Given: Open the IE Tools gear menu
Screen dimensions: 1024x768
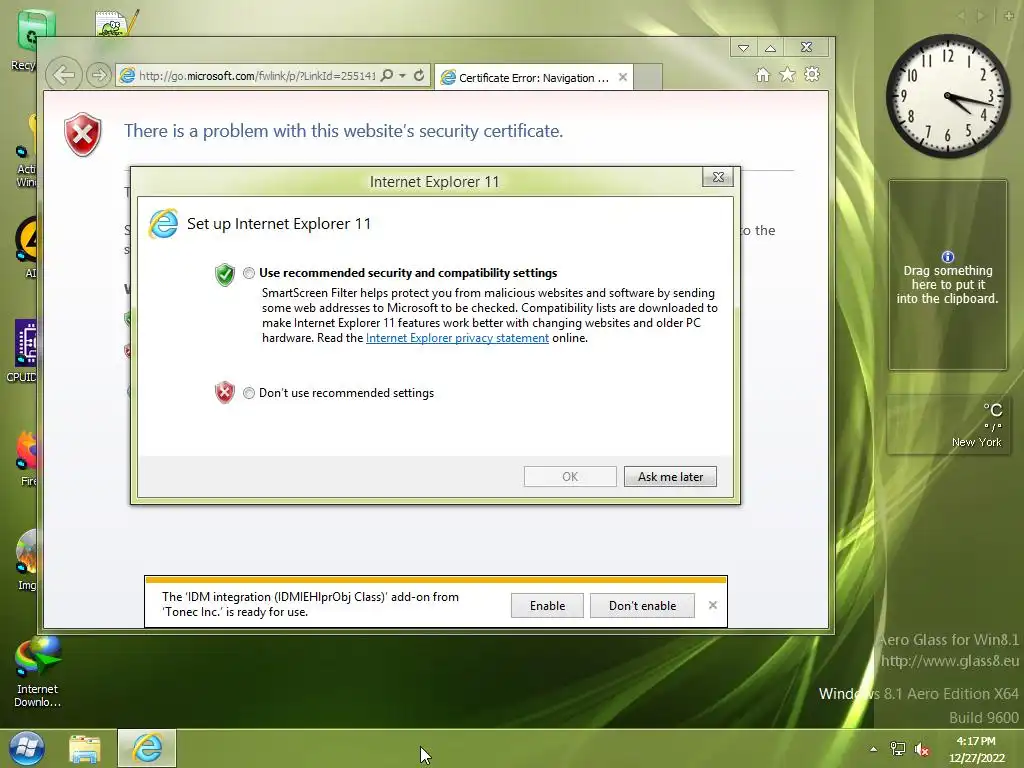Looking at the screenshot, I should coord(812,74).
